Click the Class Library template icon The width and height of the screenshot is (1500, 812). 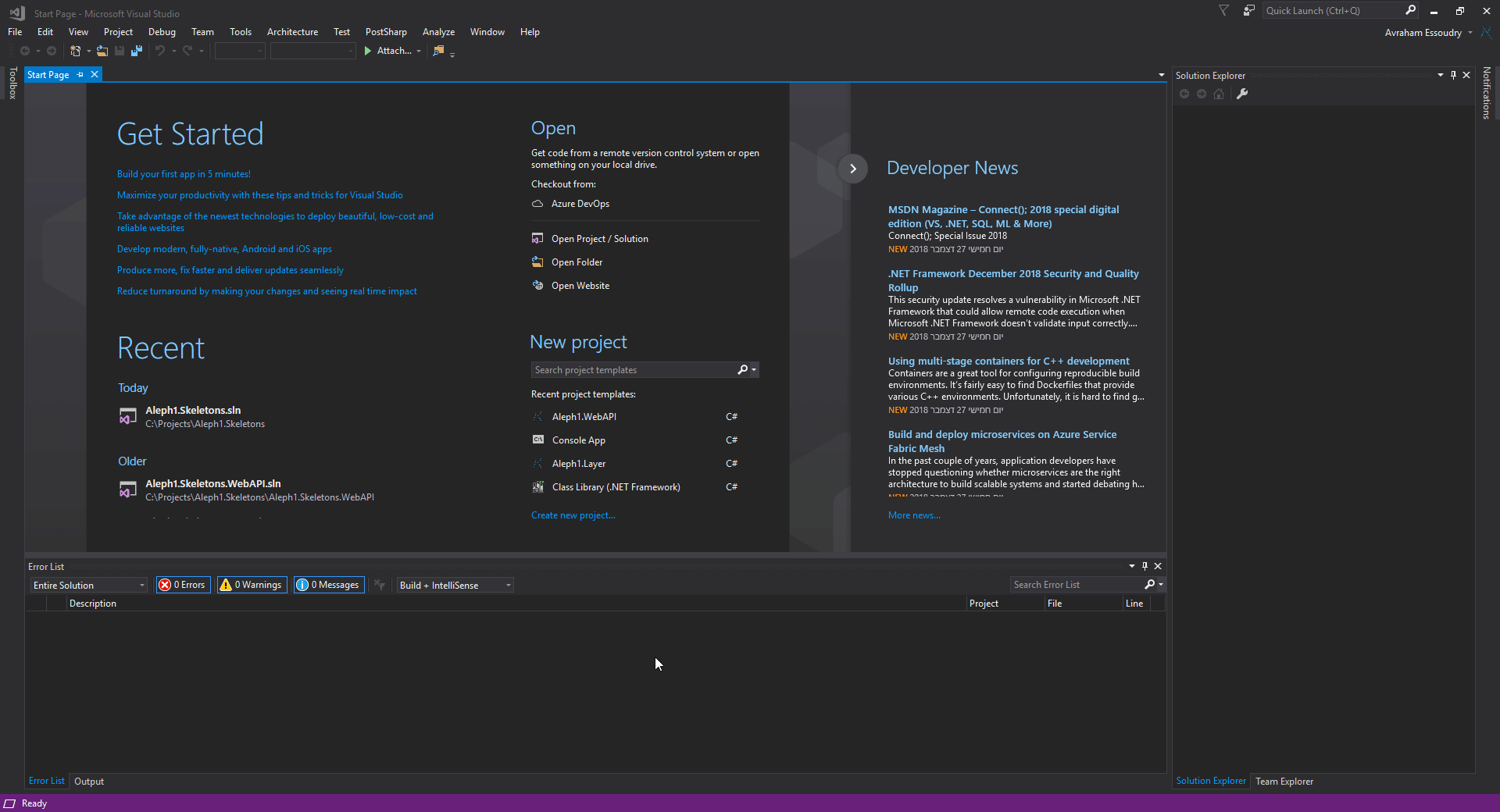[538, 486]
